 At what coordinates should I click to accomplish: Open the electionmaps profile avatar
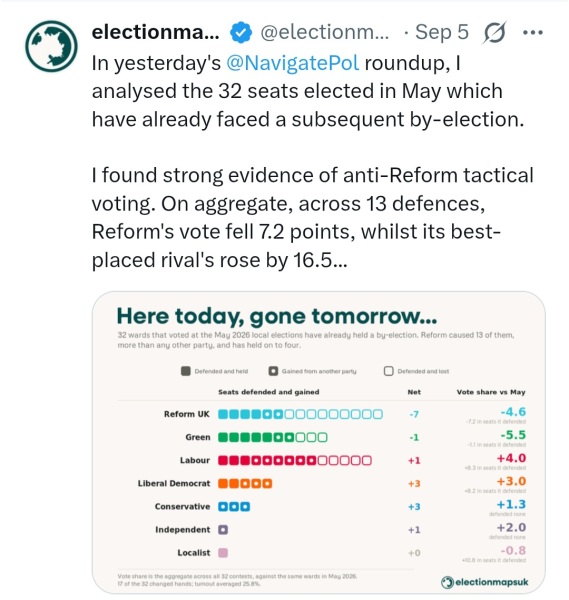click(x=51, y=46)
